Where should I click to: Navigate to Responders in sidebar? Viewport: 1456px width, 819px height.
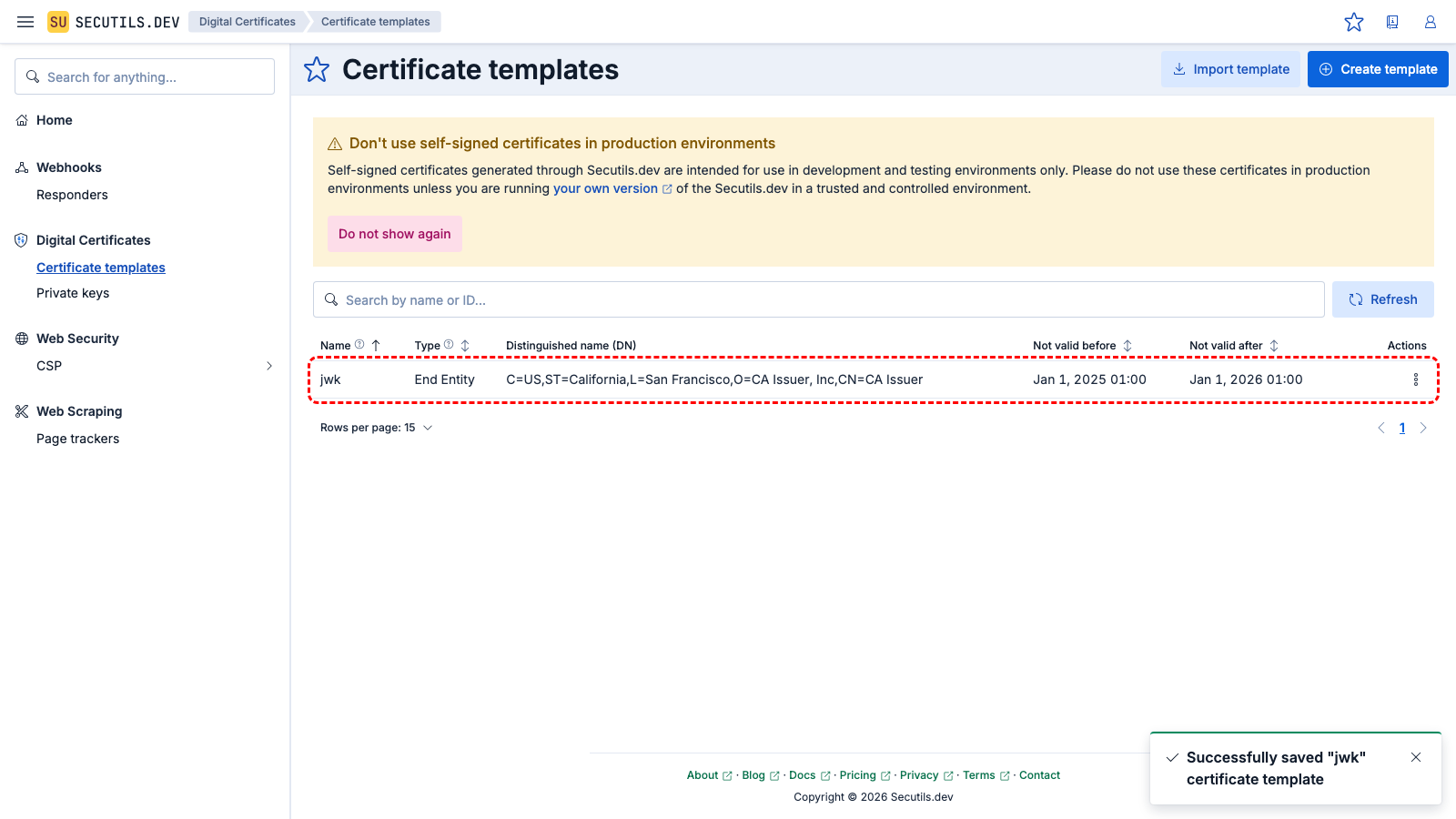[72, 195]
